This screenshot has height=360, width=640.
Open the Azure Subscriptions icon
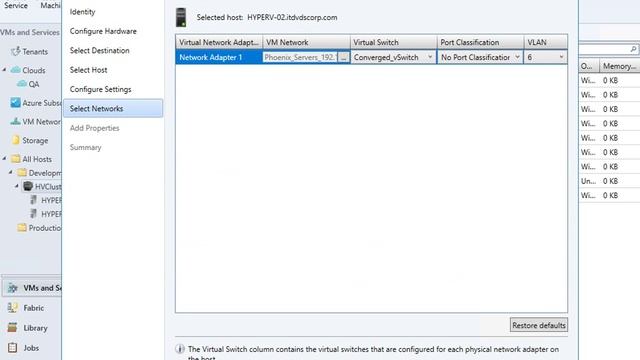(x=16, y=102)
